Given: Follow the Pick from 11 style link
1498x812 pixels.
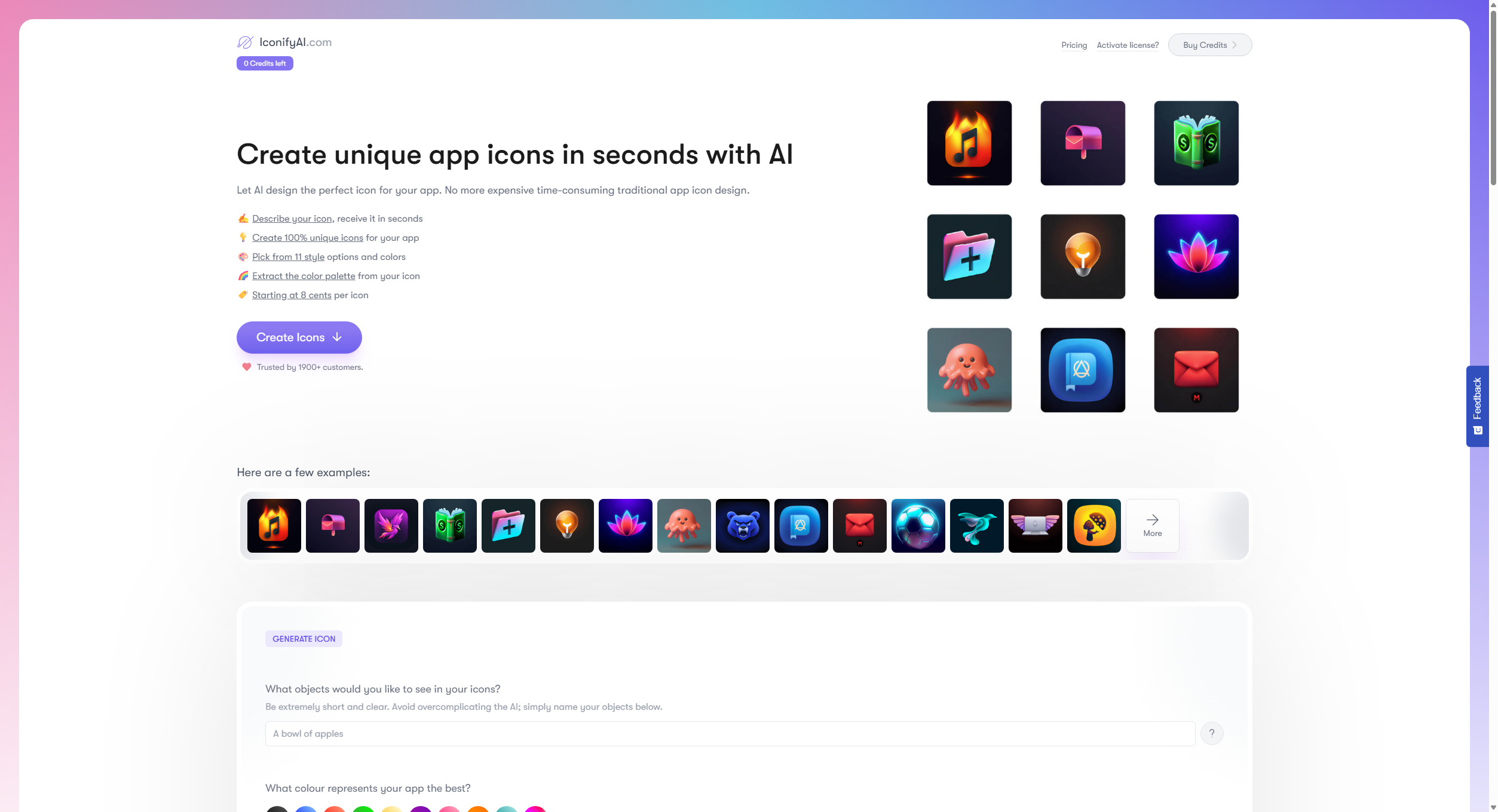Looking at the screenshot, I should click(x=288, y=257).
